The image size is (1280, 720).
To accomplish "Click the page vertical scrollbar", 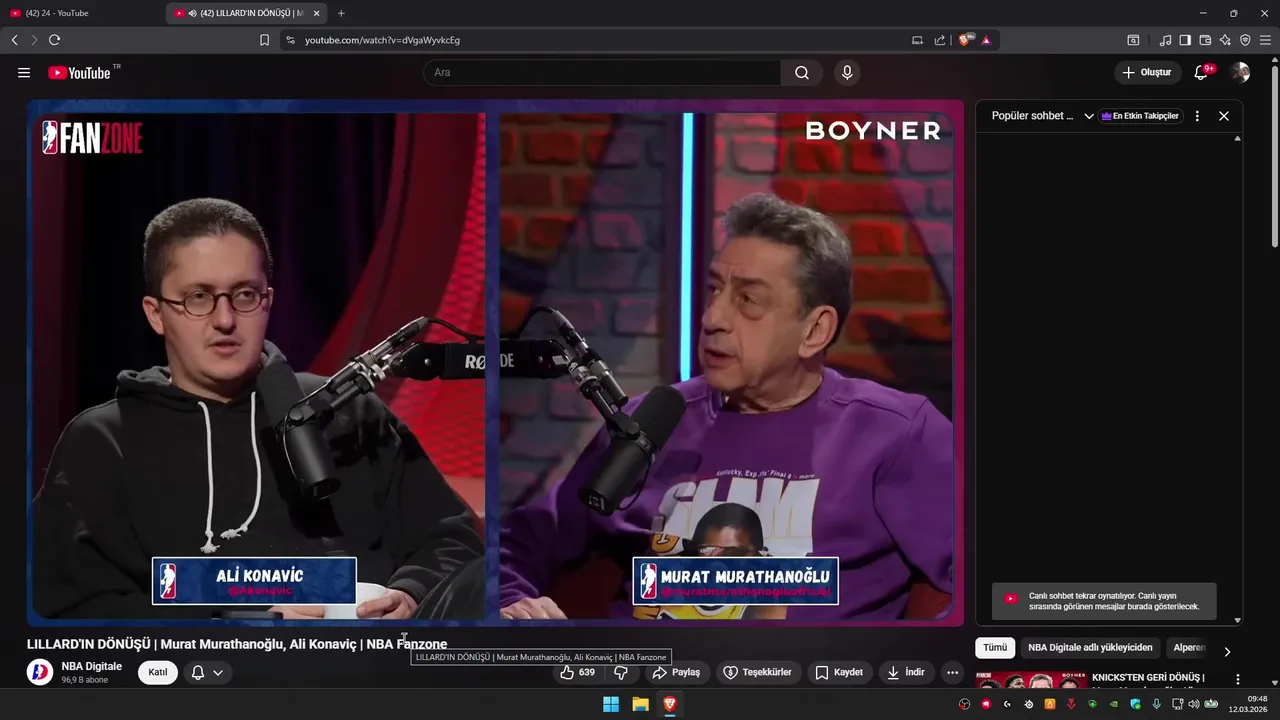I will 1274,155.
